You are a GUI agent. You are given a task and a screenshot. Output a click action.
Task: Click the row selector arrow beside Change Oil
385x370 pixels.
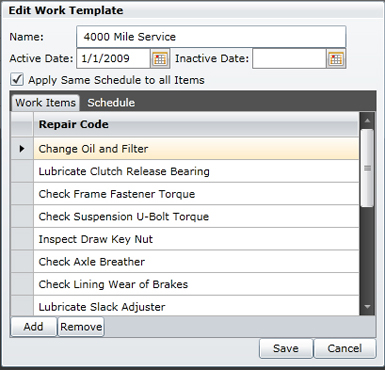22,149
